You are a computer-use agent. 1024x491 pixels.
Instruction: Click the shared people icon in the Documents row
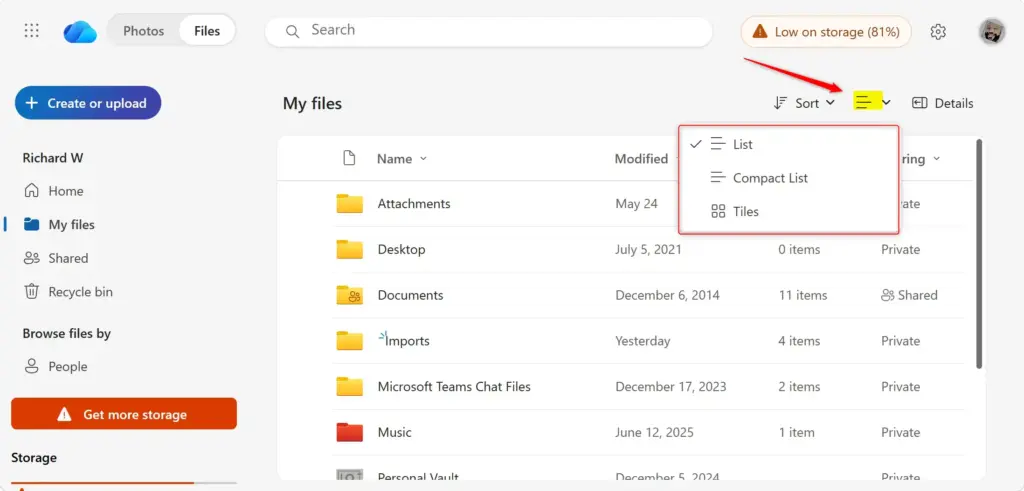coord(888,296)
